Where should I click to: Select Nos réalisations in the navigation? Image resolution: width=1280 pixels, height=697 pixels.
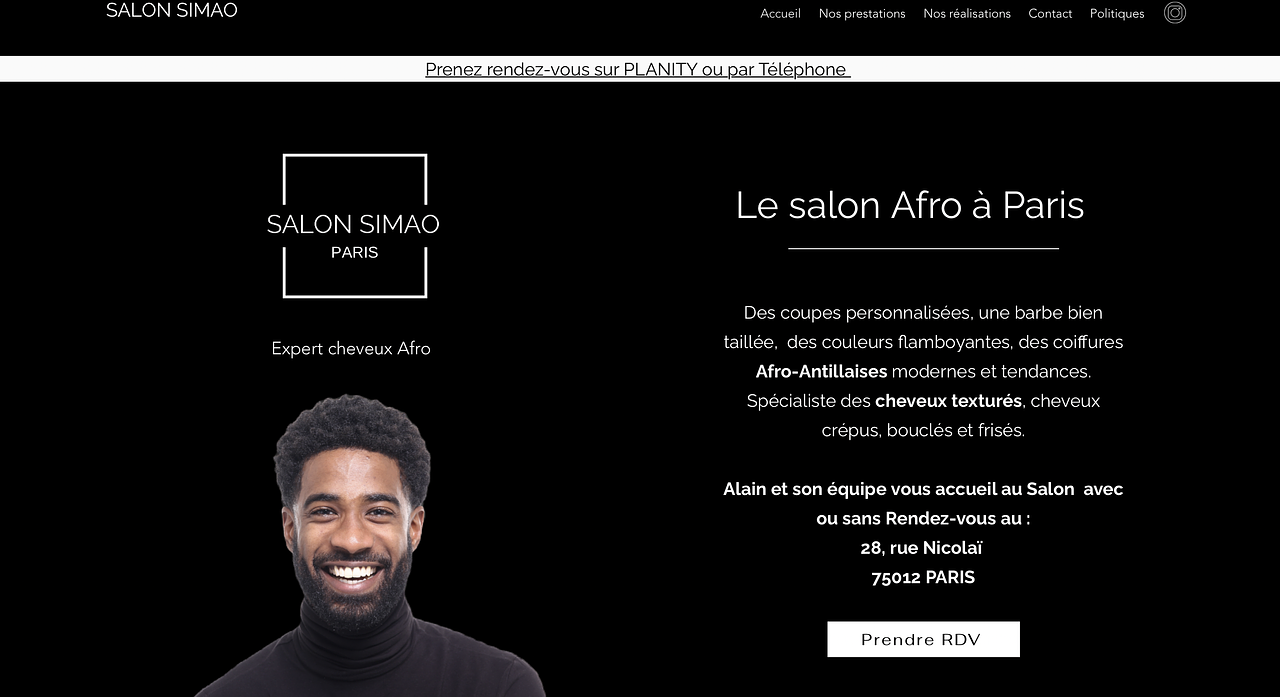click(x=967, y=13)
